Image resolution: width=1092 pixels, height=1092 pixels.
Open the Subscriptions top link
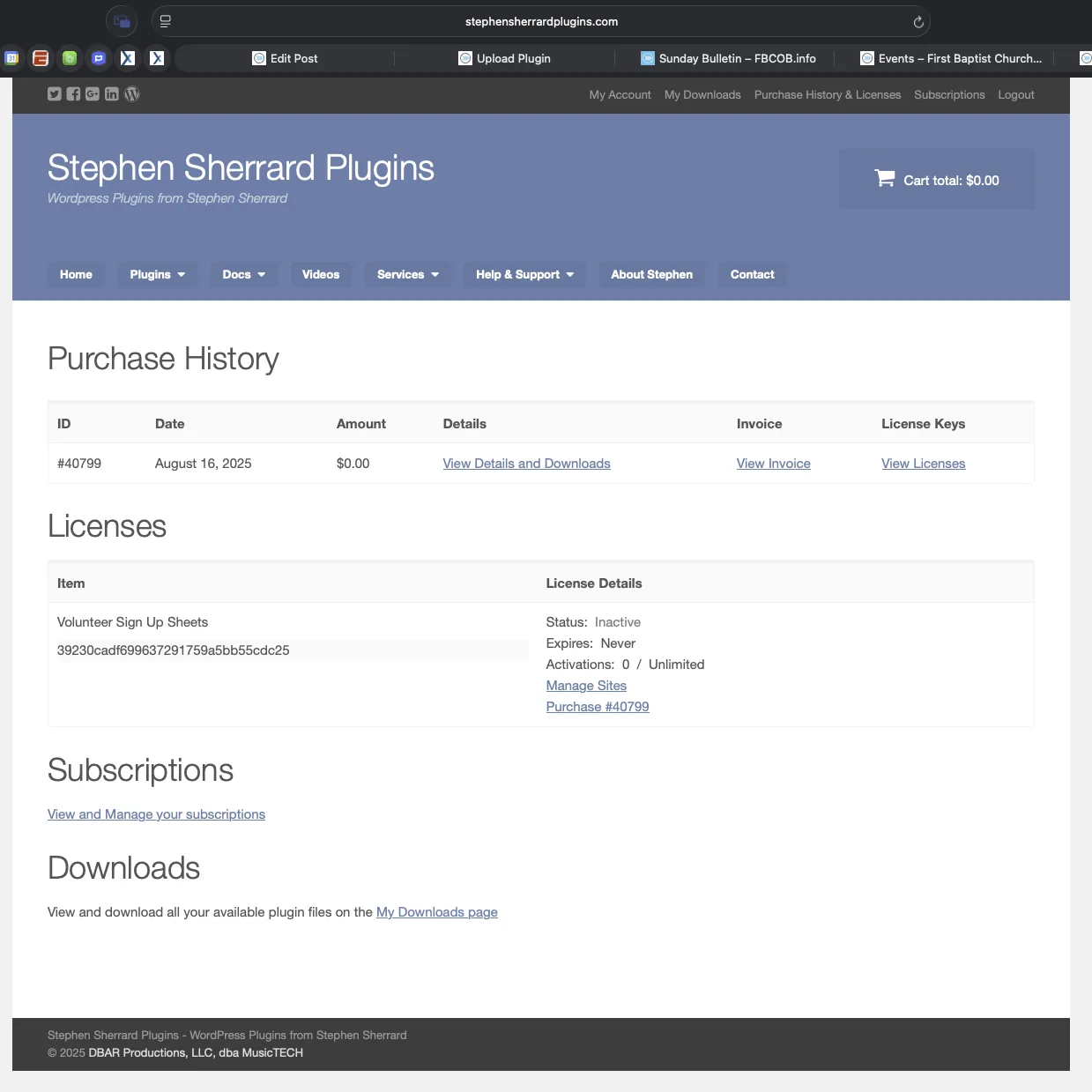[x=949, y=94]
